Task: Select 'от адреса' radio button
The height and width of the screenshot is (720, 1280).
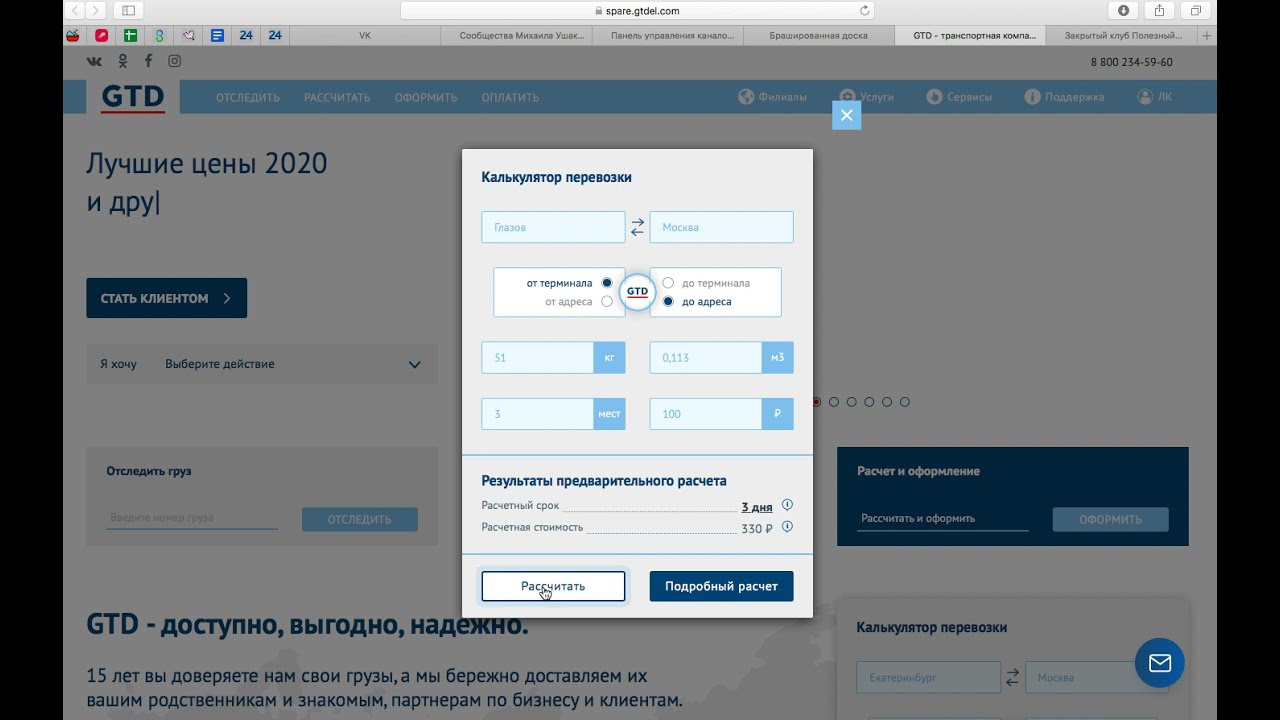Action: tap(607, 301)
